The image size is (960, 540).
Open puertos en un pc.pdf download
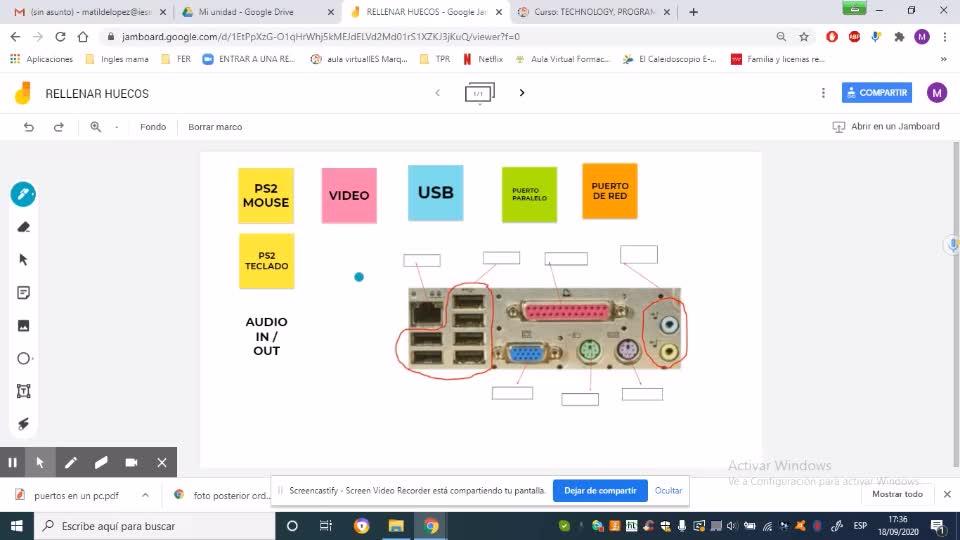[x=76, y=495]
